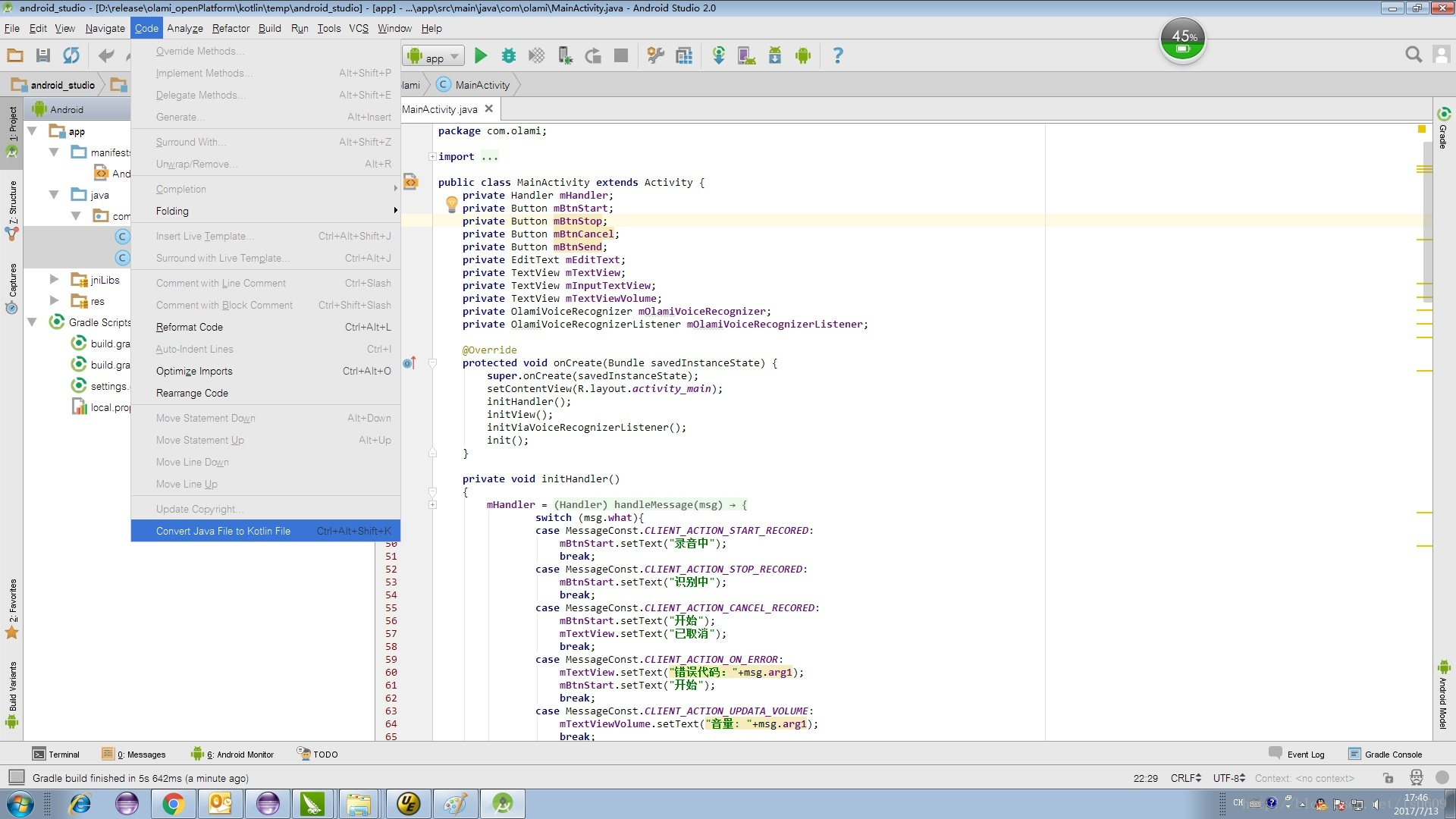Select Convert Java File to Kotlin File
This screenshot has height=819, width=1456.
[x=223, y=531]
